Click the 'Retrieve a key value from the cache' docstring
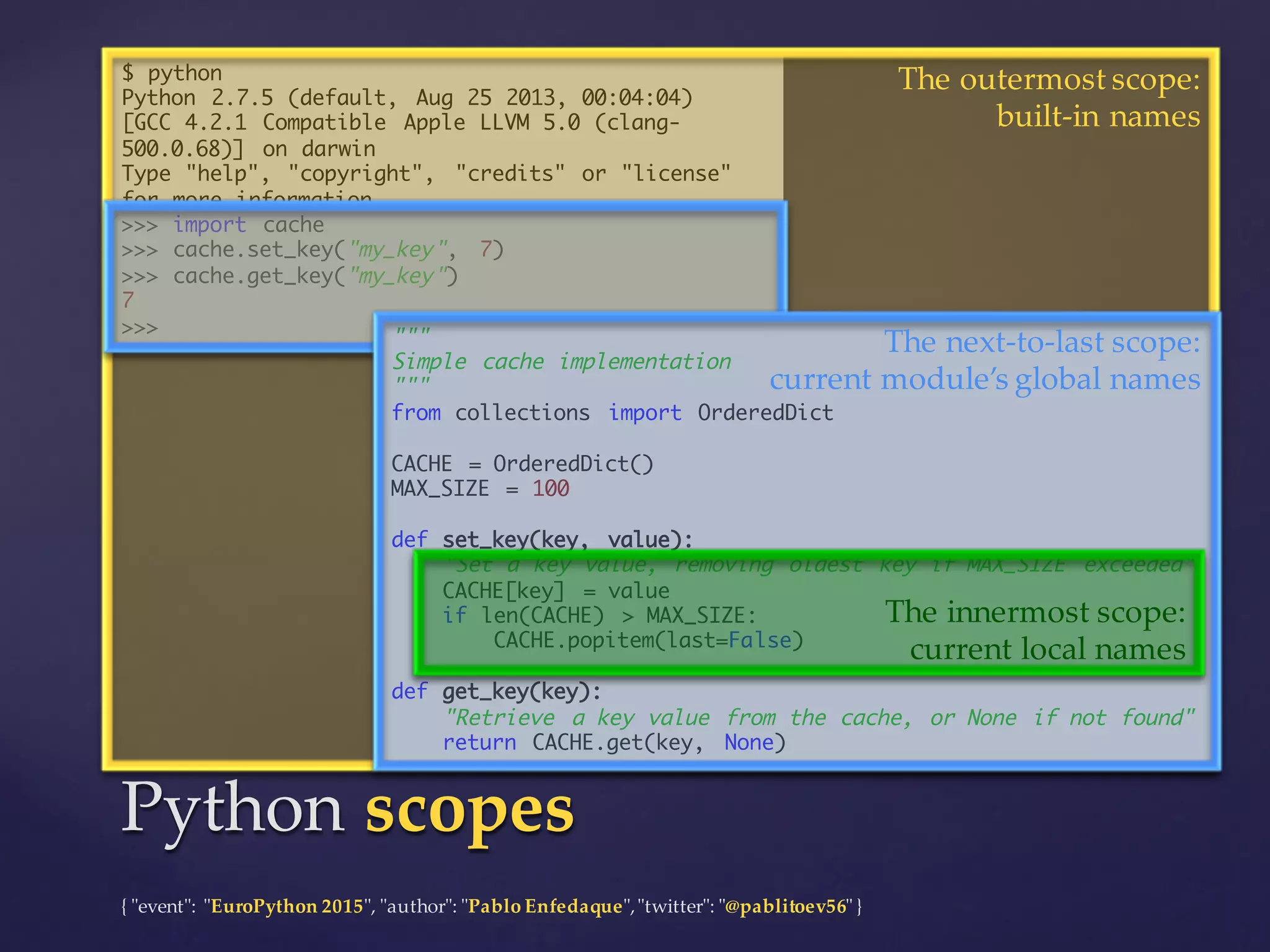The width and height of the screenshot is (1270, 952). 820,718
